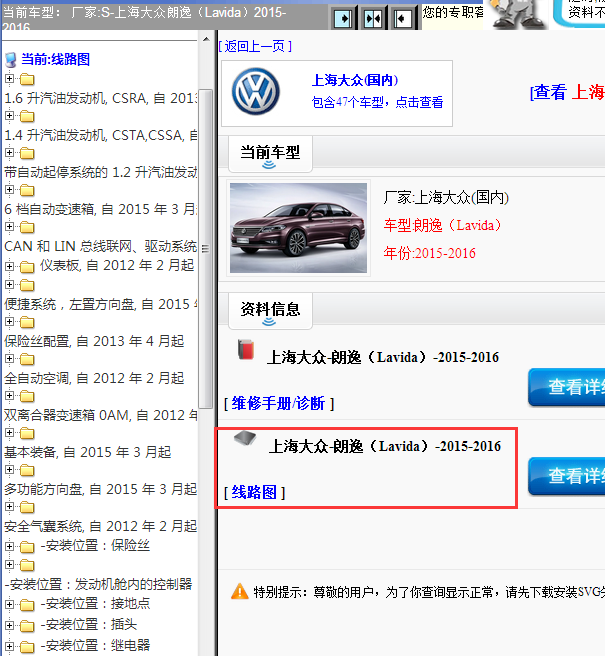Open folder icon above 1.6 升汽油发动机 row
Viewport: 605px width, 656px height.
click(x=27, y=79)
